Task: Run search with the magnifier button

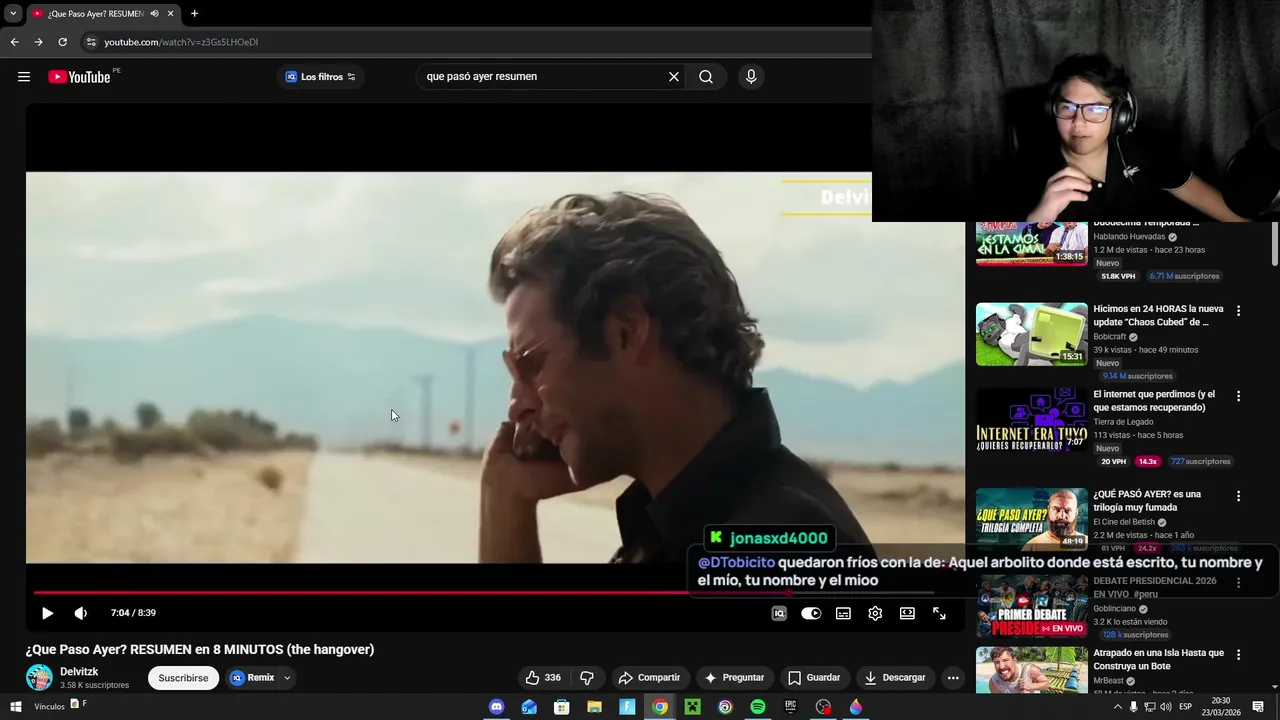Action: 706,77
